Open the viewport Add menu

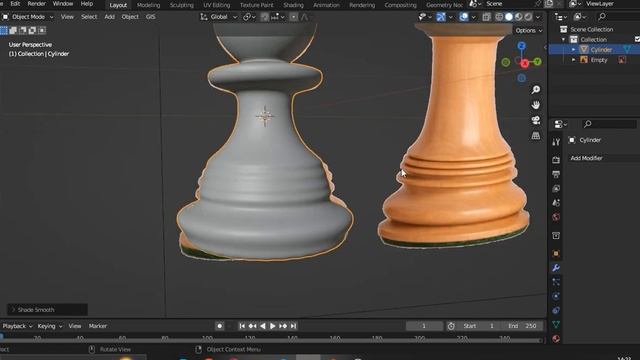(109, 17)
